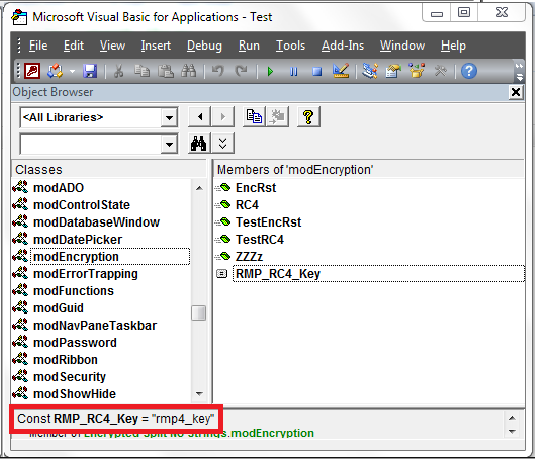The image size is (535, 459).
Task: Run Sub with green play icon
Action: [270, 72]
